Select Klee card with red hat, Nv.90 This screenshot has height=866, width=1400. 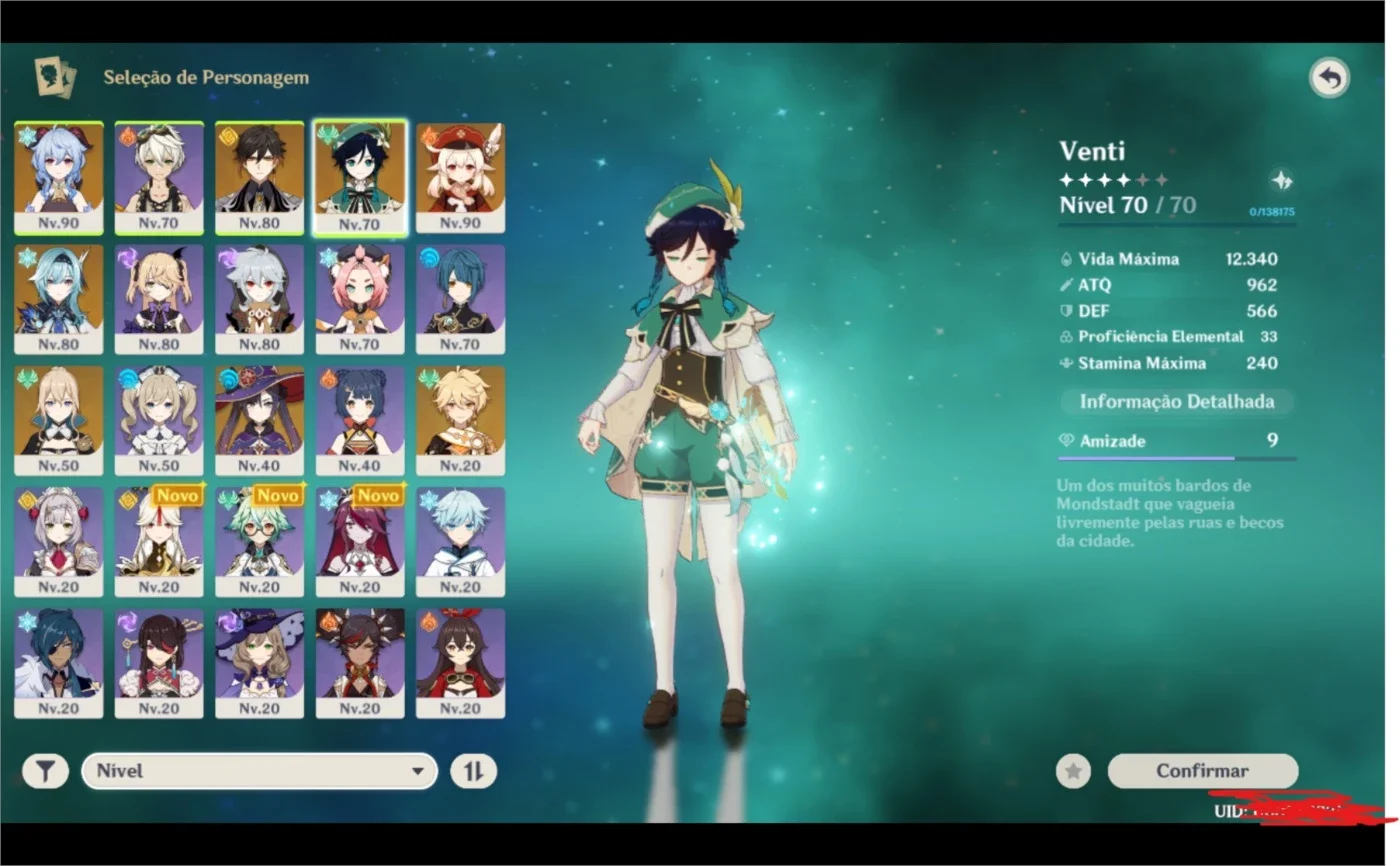click(x=461, y=179)
